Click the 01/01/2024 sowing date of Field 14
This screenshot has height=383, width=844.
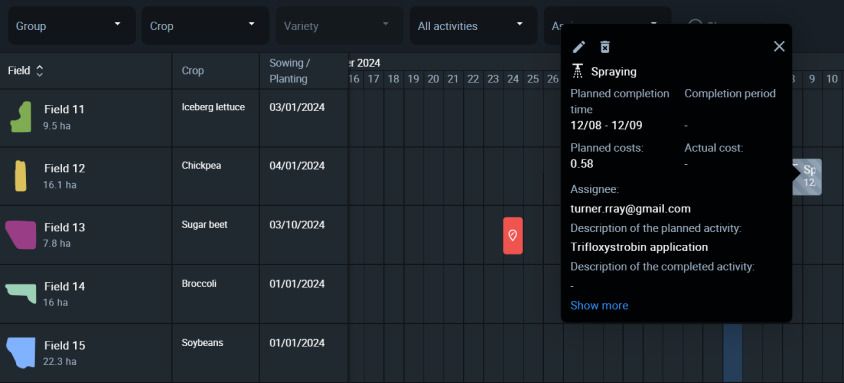coord(297,283)
